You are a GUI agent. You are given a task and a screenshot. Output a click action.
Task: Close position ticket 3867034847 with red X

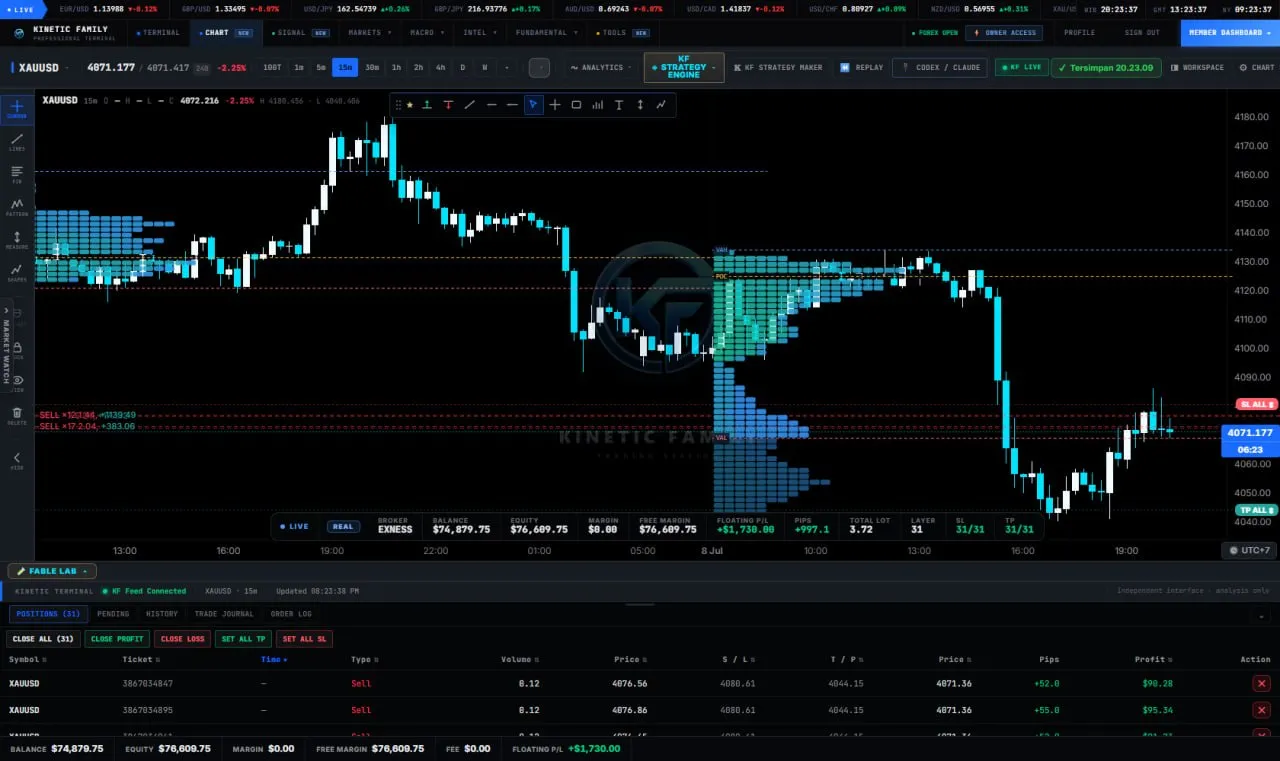pyautogui.click(x=1261, y=684)
